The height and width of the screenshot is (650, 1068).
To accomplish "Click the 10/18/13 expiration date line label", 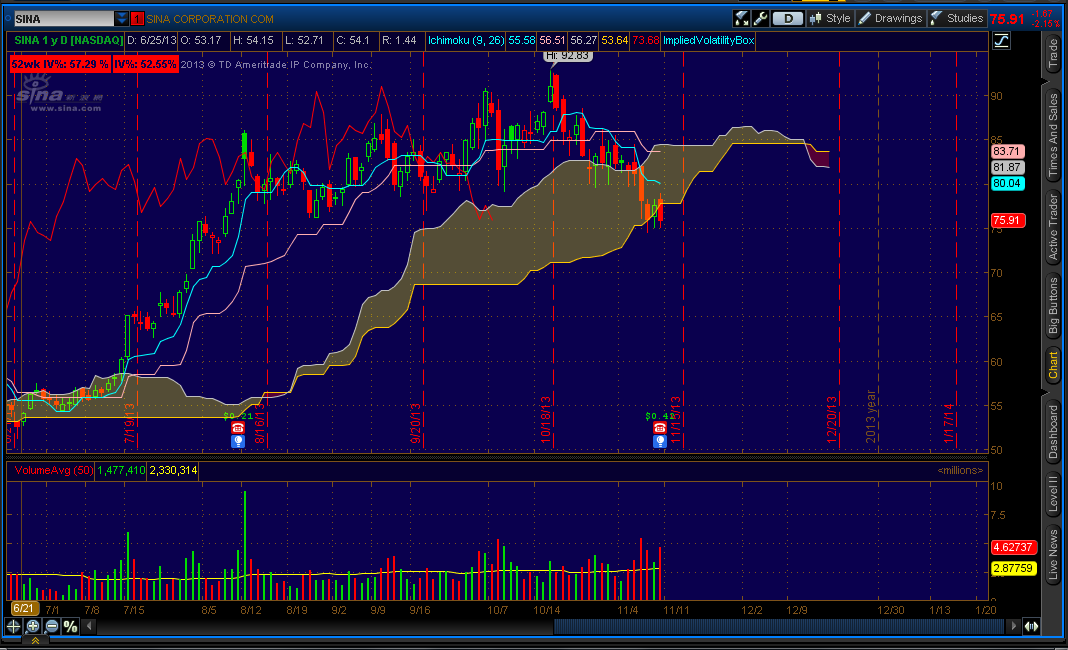I will pyautogui.click(x=546, y=420).
